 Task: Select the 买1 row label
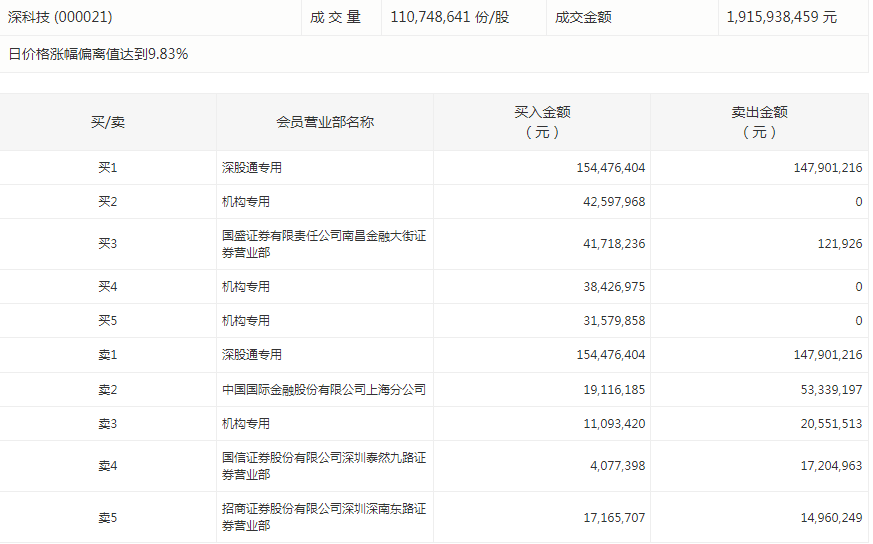tap(108, 168)
